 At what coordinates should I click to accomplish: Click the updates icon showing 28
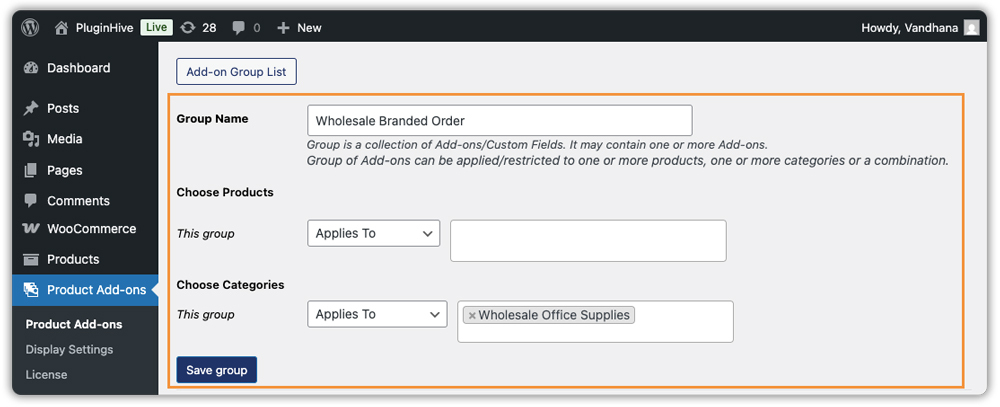click(x=187, y=28)
